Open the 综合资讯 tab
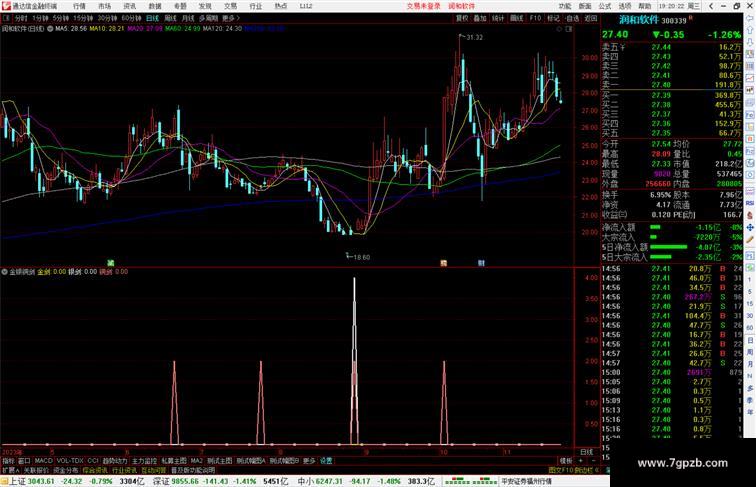Screen dimensions: 756x487 click(x=95, y=470)
